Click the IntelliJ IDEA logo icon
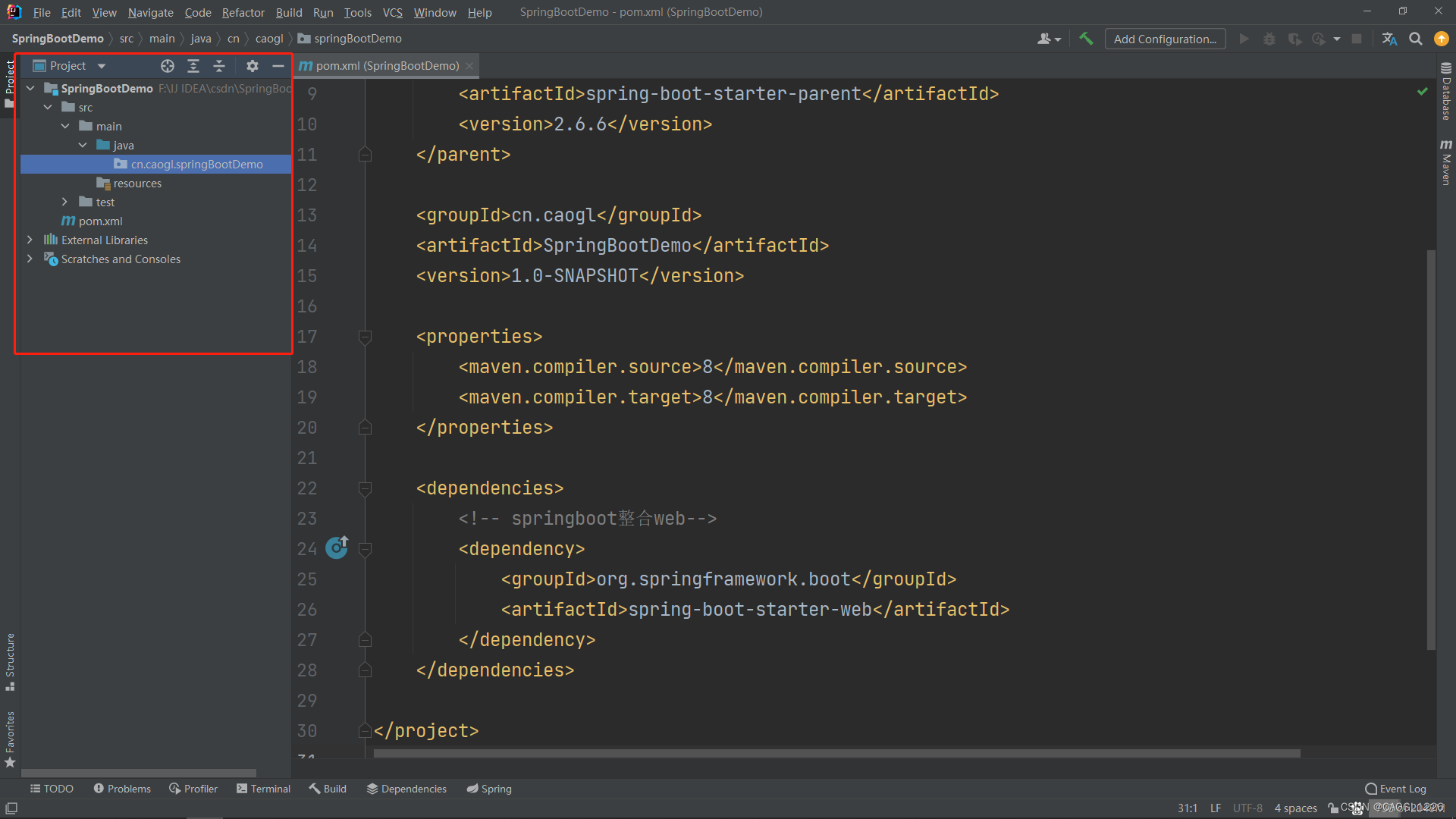Image resolution: width=1456 pixels, height=819 pixels. [14, 12]
